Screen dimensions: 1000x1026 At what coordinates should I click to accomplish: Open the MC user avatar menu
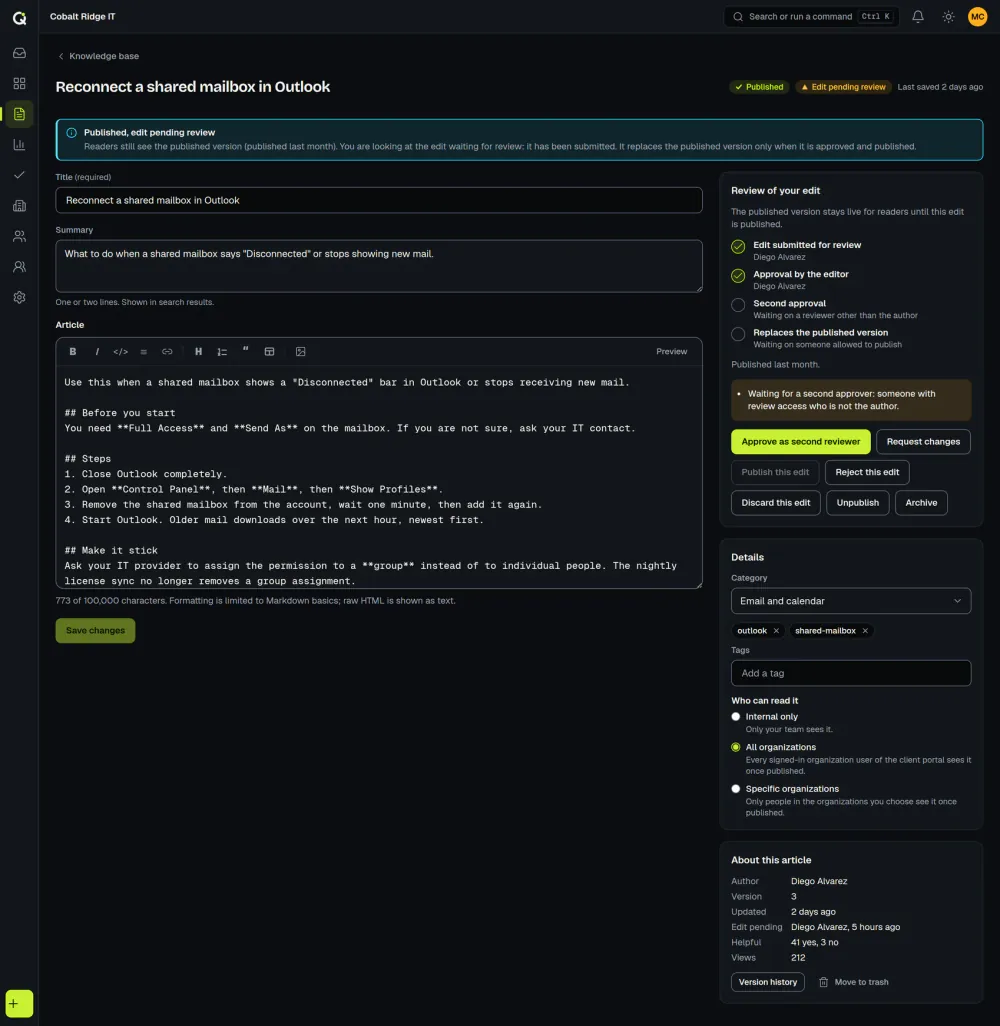pyautogui.click(x=977, y=17)
